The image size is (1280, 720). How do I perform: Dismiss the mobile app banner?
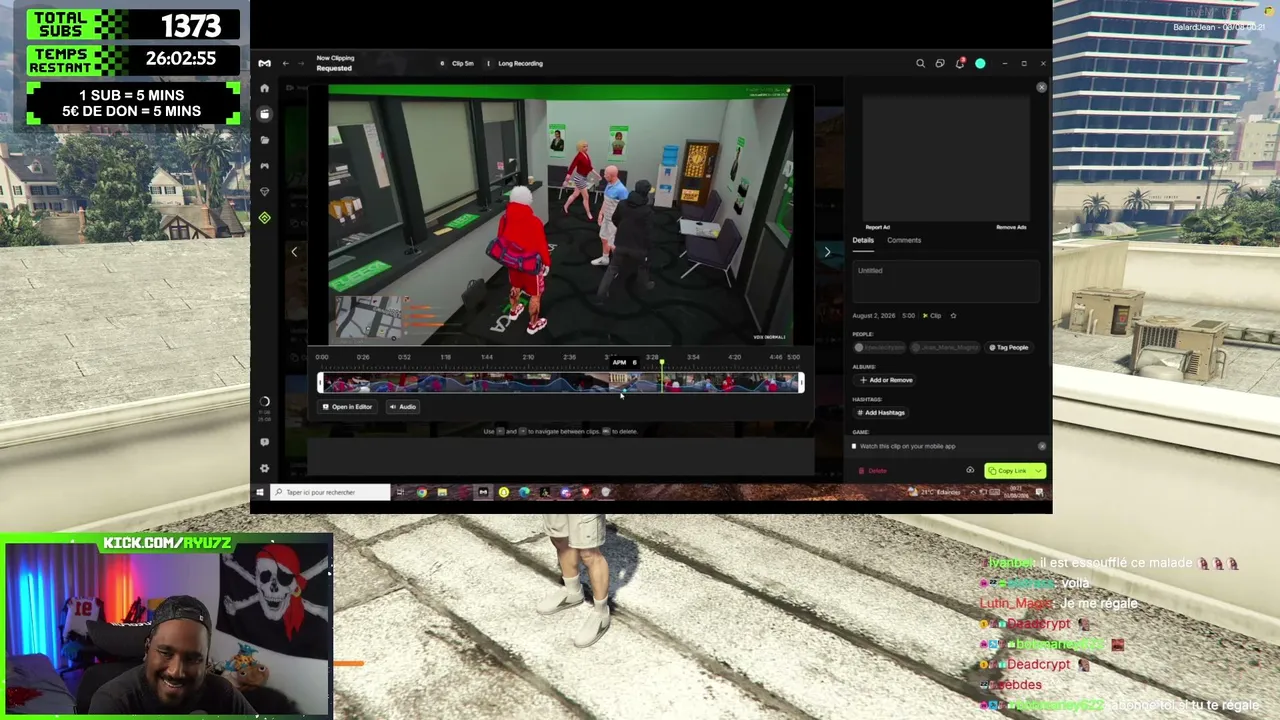[1042, 446]
